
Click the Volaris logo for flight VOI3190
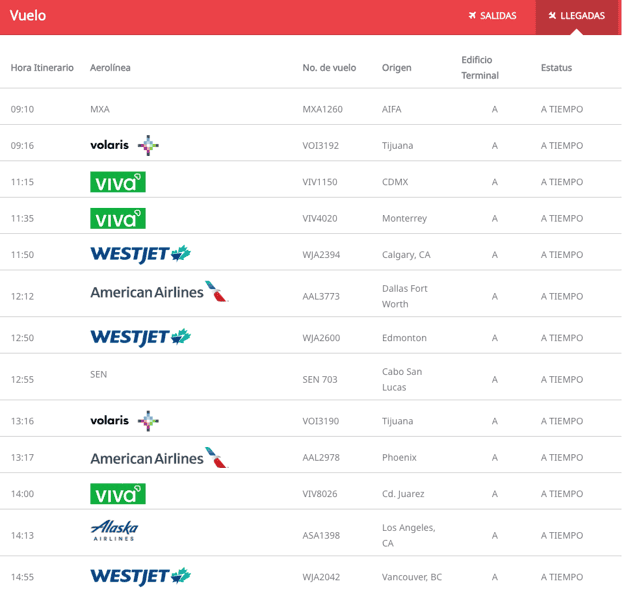124,421
